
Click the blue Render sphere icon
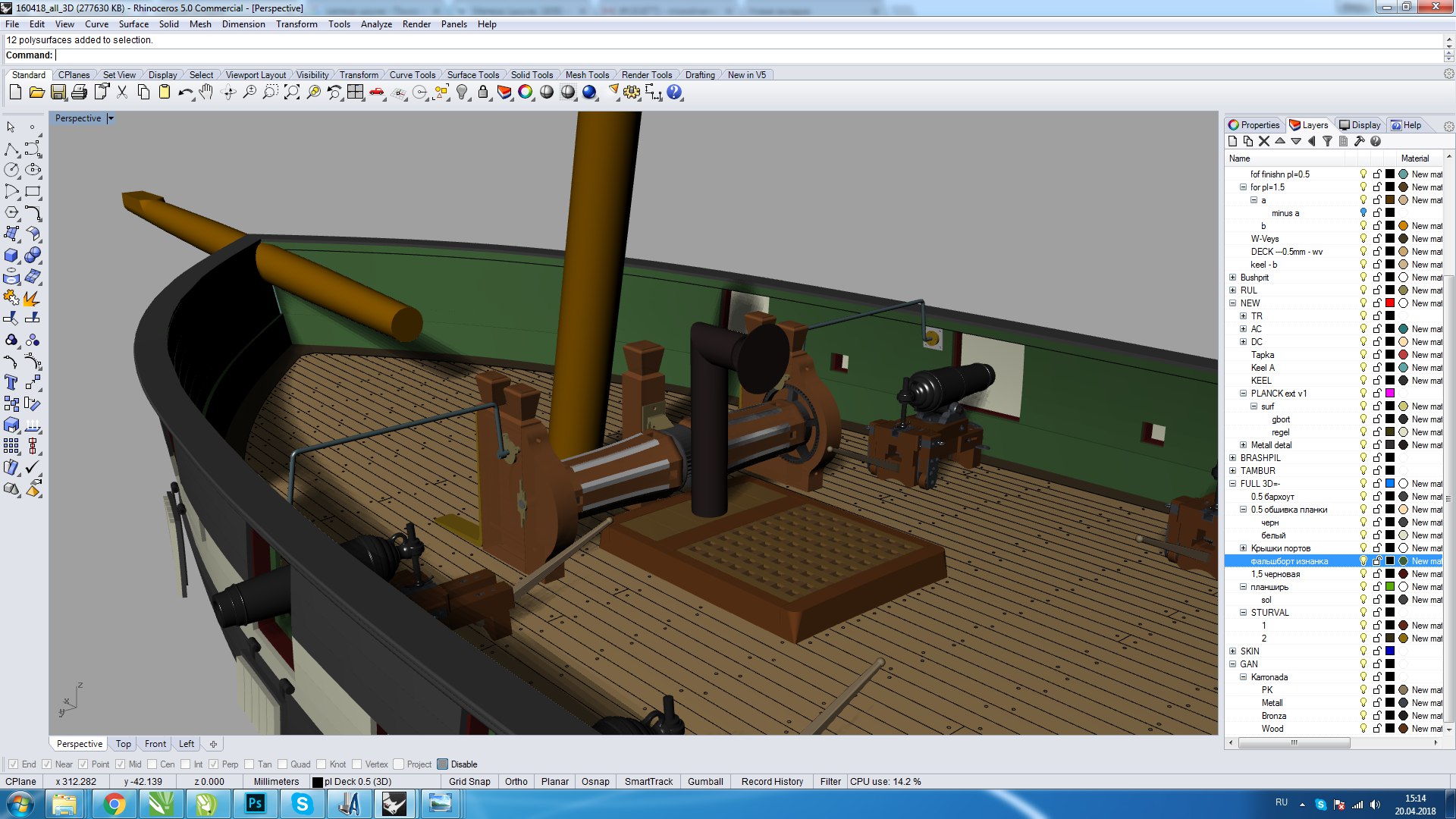point(589,93)
